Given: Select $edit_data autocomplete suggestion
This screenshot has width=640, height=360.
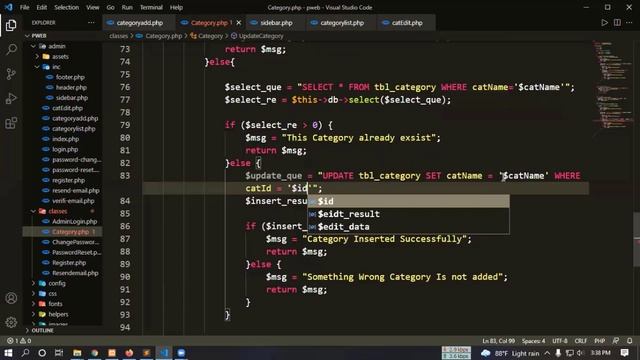Looking at the screenshot, I should [x=408, y=227].
